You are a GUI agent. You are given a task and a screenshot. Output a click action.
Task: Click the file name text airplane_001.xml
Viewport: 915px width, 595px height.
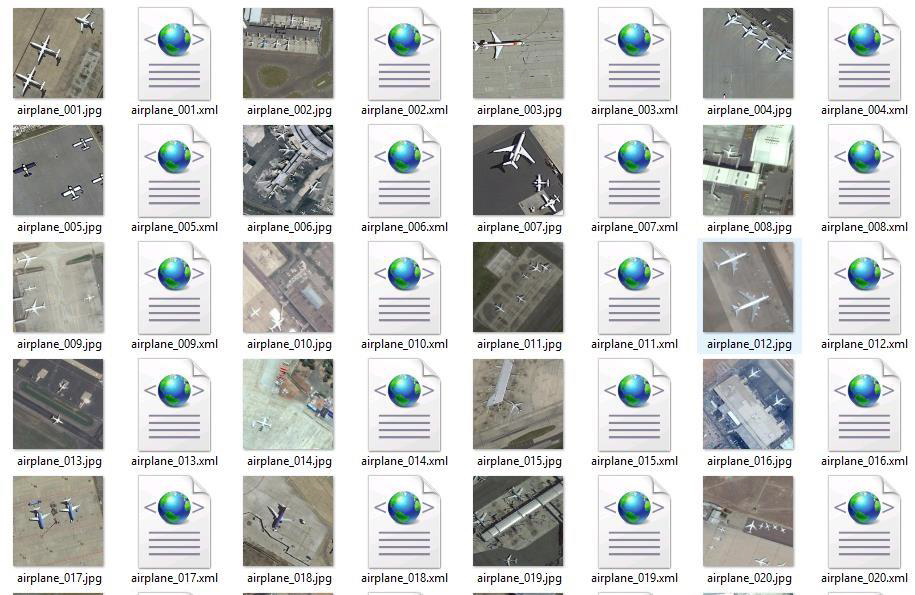point(174,110)
